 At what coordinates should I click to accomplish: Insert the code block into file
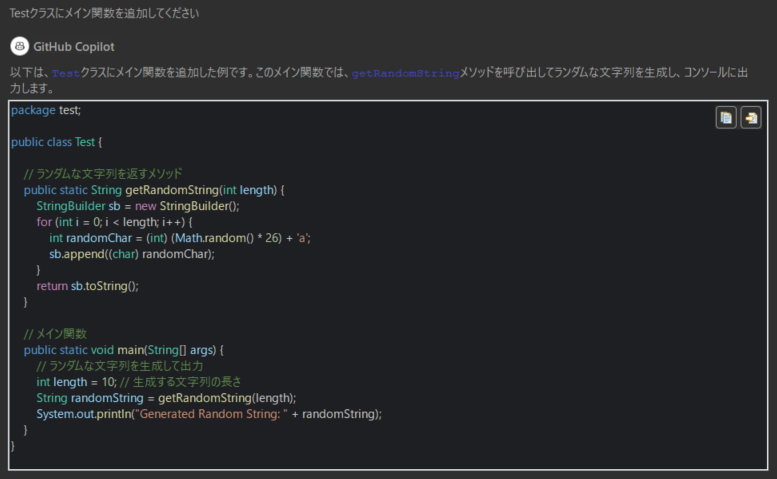750,118
